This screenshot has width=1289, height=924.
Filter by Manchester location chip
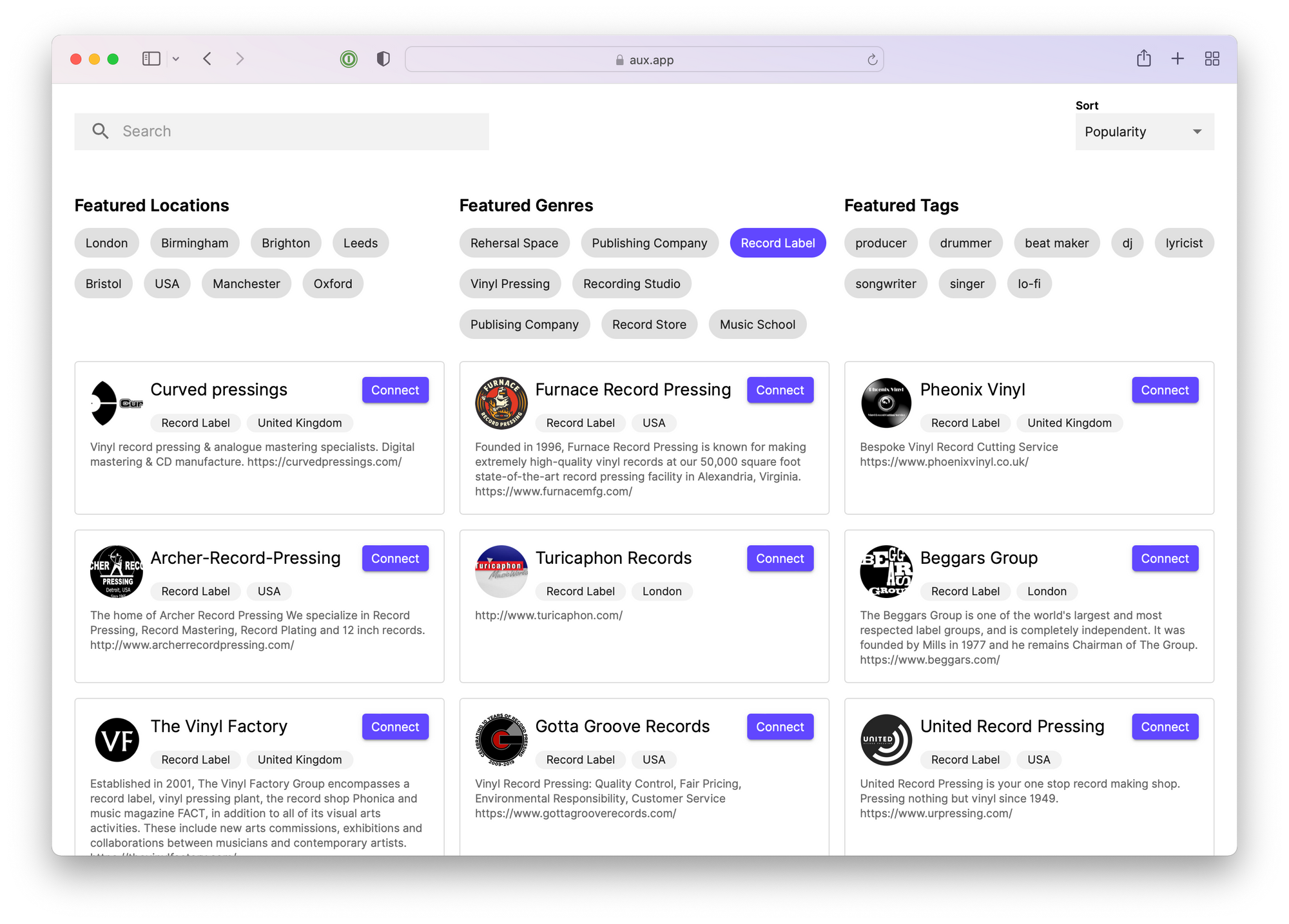(247, 284)
